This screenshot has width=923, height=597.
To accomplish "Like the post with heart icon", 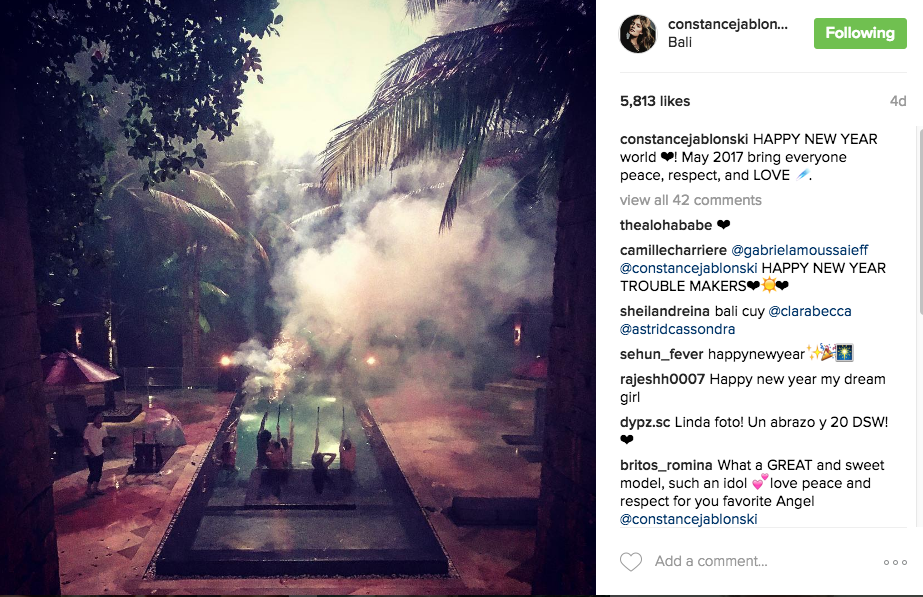I will point(630,562).
